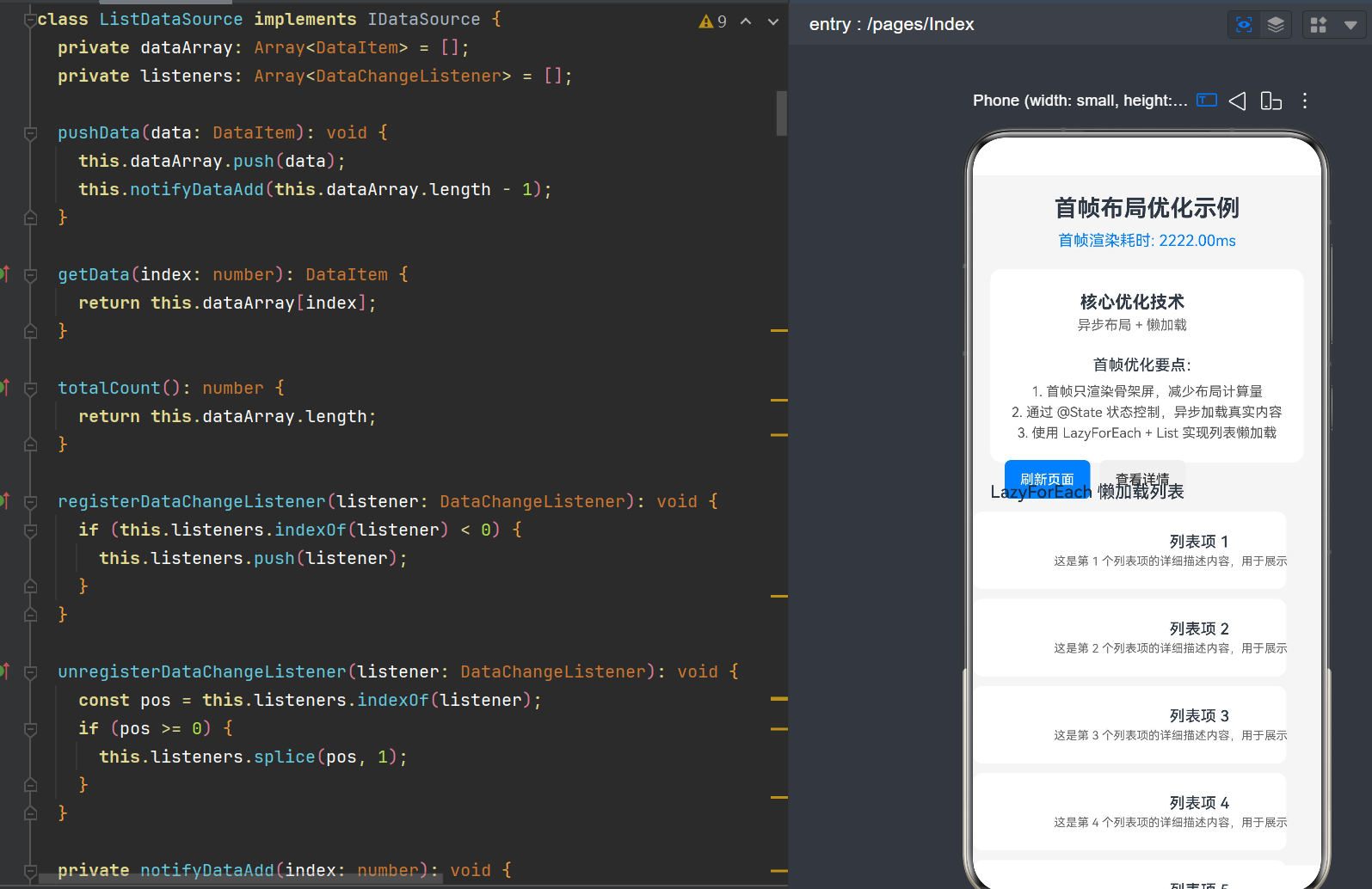The height and width of the screenshot is (889, 1372).
Task: Click the multi-profile grid icon in previewer header
Action: pyautogui.click(x=1318, y=25)
